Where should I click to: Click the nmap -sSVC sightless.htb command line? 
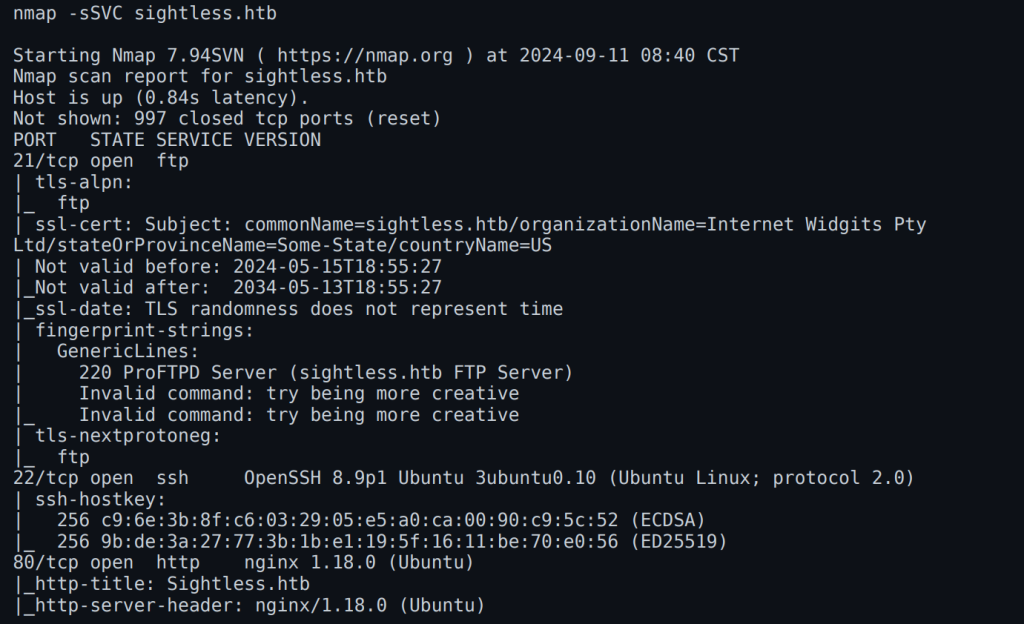coord(145,13)
